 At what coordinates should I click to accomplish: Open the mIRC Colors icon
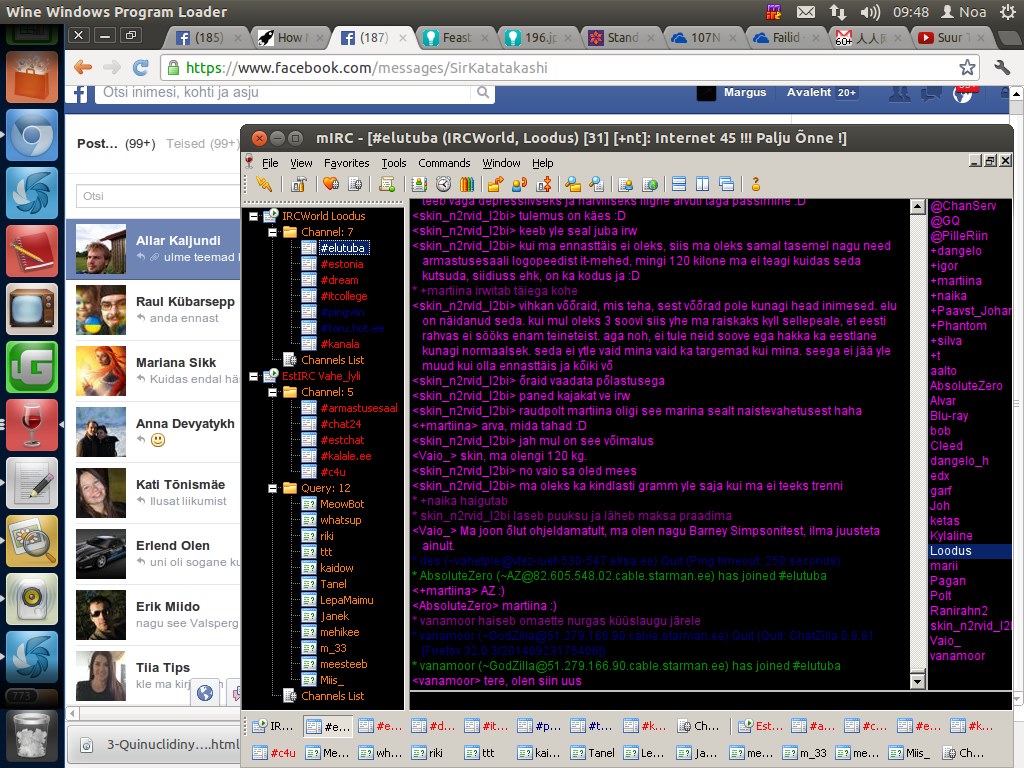click(466, 185)
